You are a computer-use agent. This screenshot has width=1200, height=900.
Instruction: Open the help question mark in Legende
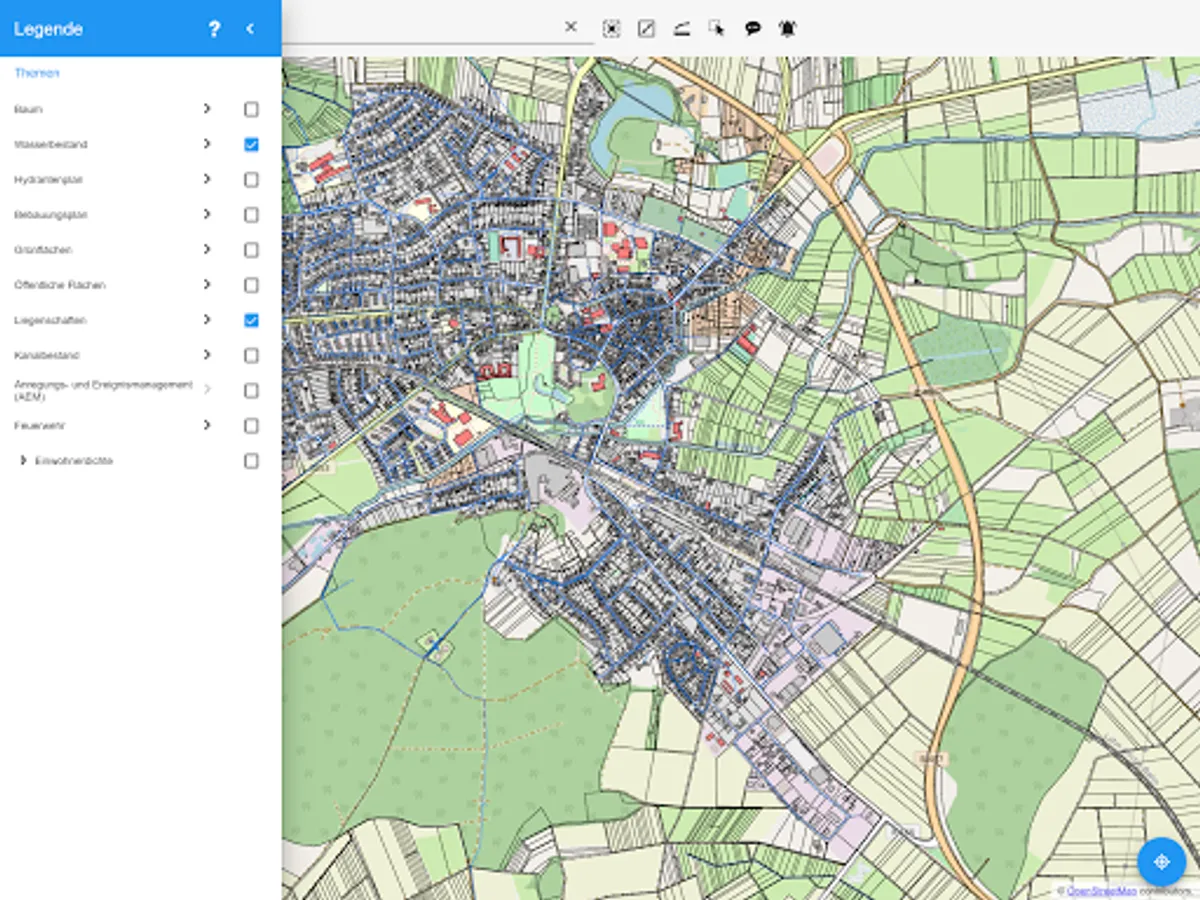tap(214, 29)
